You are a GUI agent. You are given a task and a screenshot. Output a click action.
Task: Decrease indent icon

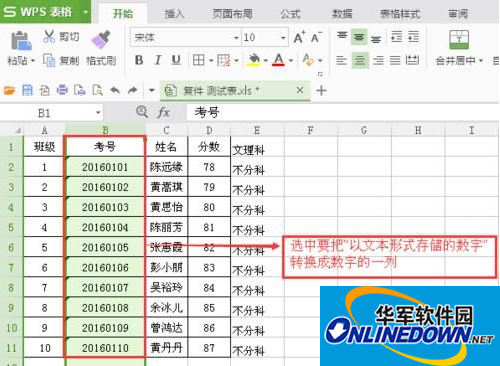coord(397,37)
